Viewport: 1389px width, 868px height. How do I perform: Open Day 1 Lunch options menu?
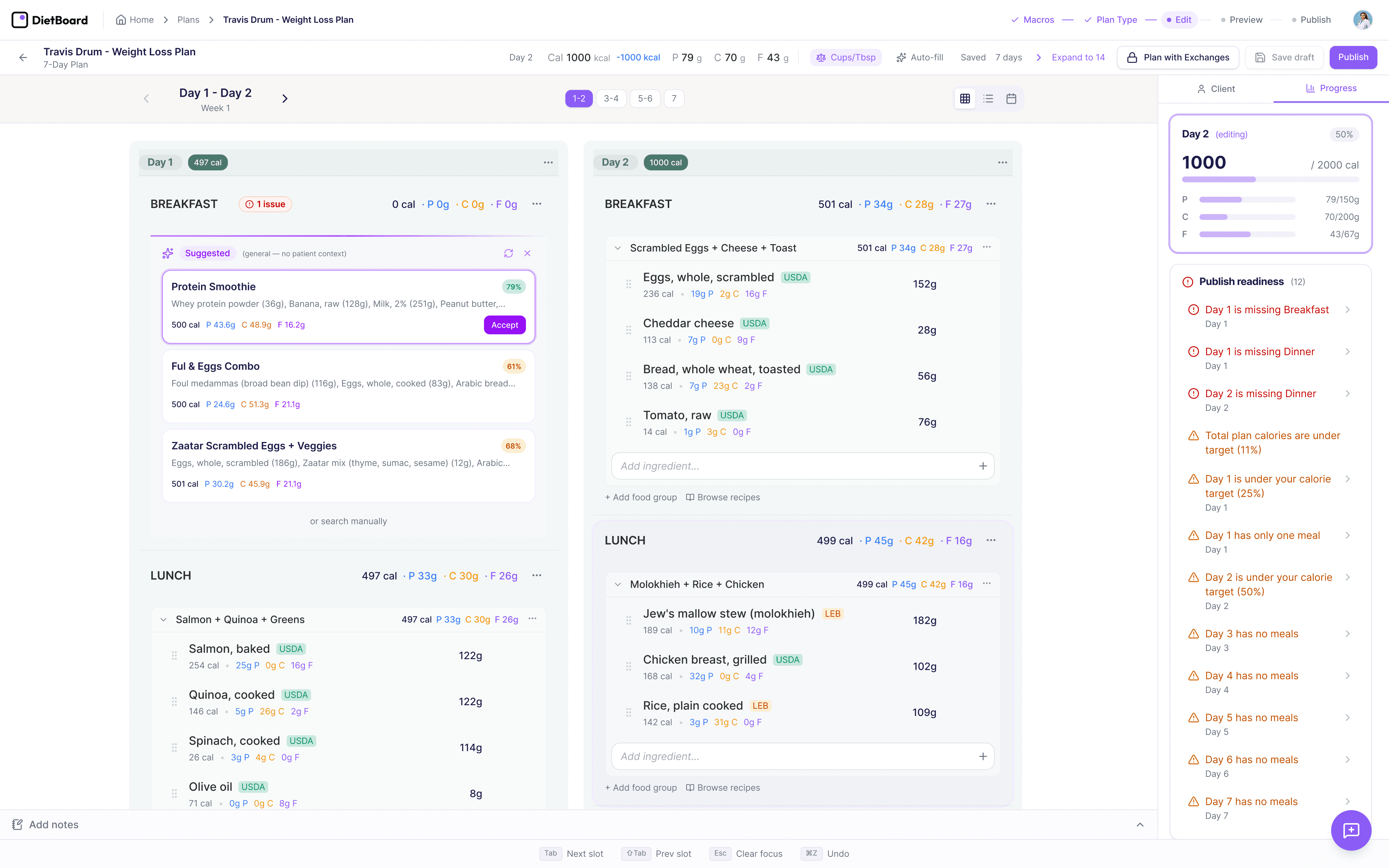(x=537, y=575)
